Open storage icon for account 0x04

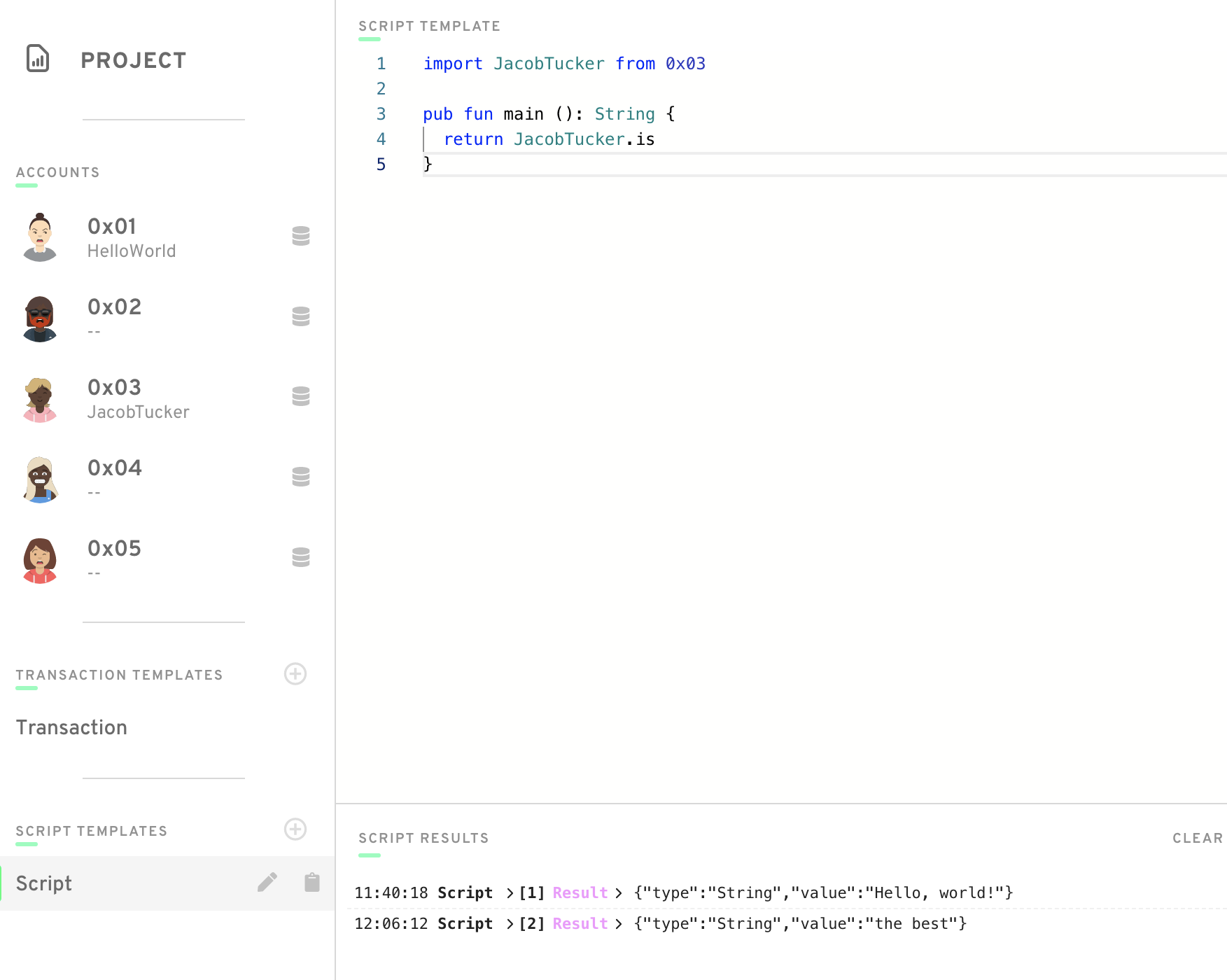(x=301, y=477)
